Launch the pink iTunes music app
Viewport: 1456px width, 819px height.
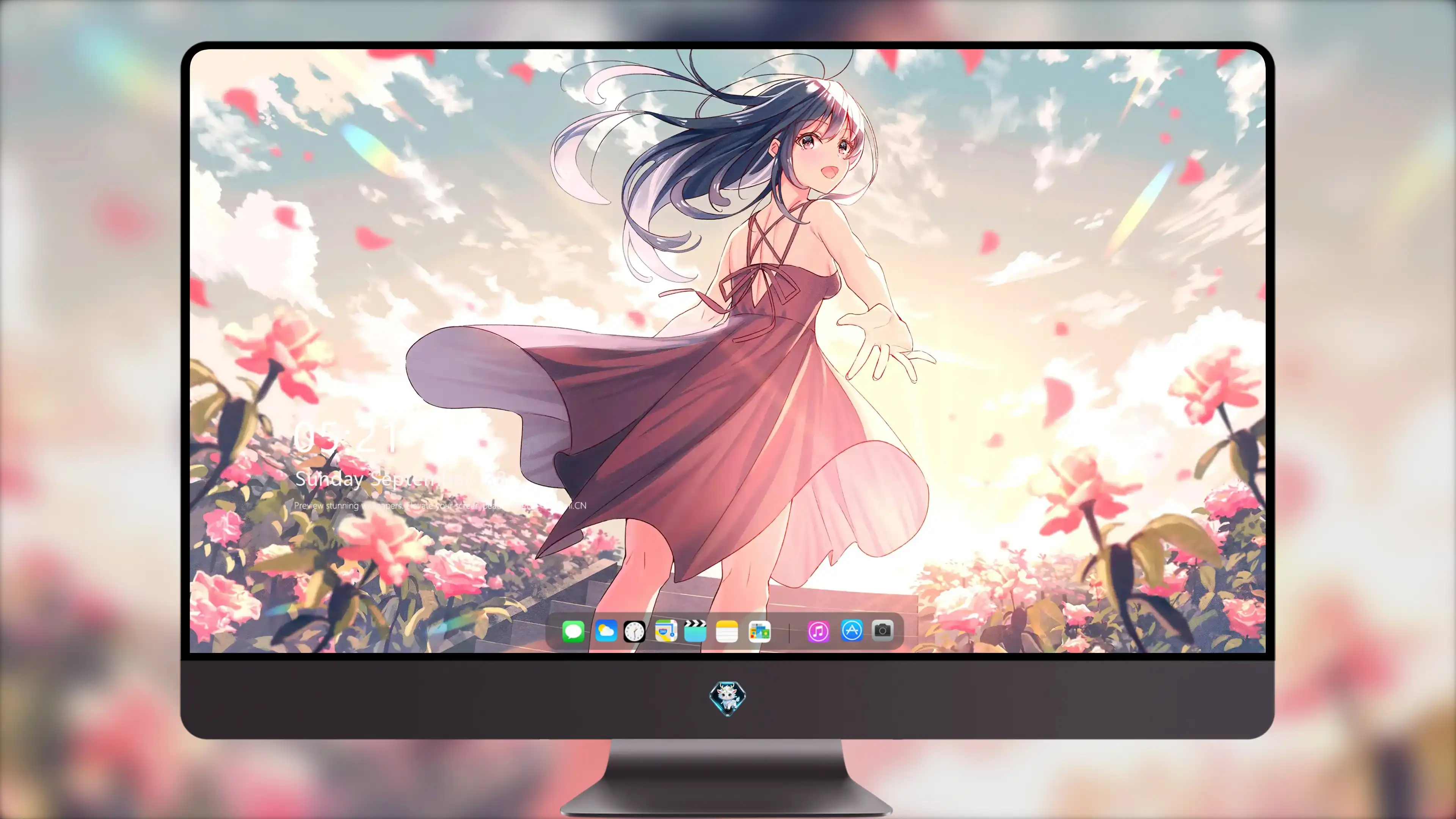[819, 631]
